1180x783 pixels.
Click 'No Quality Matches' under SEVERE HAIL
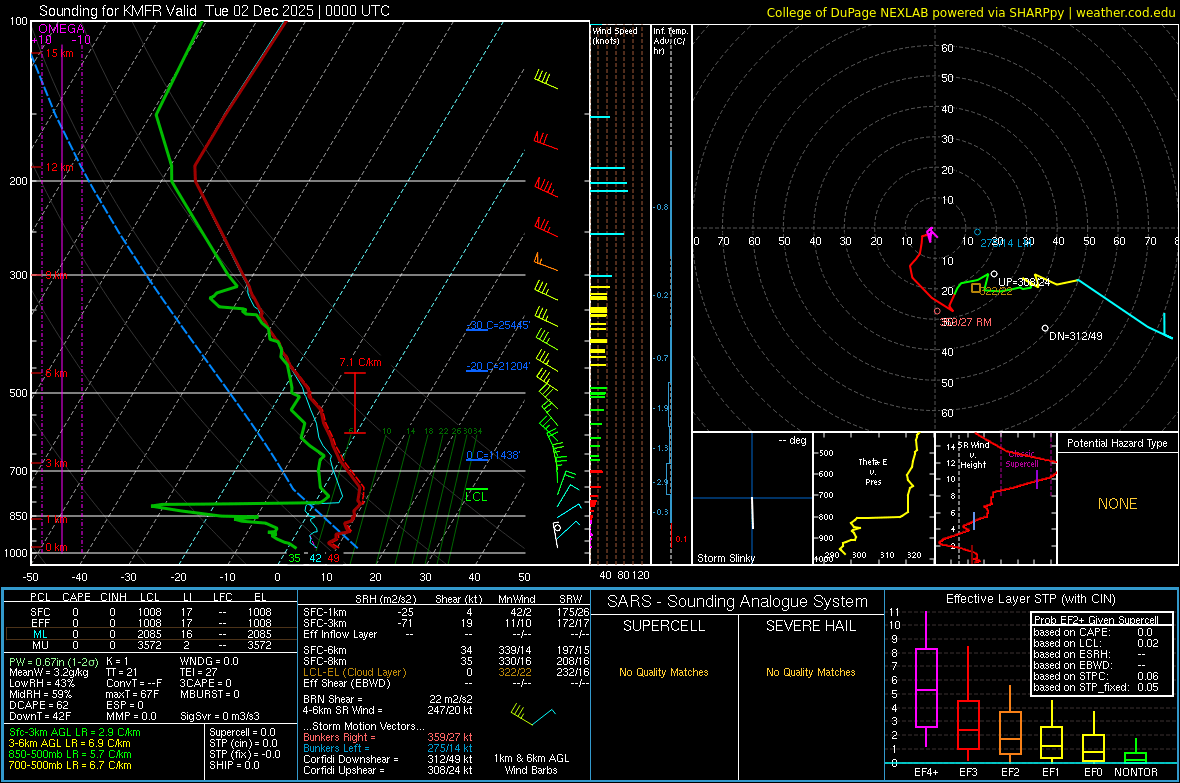pos(810,672)
